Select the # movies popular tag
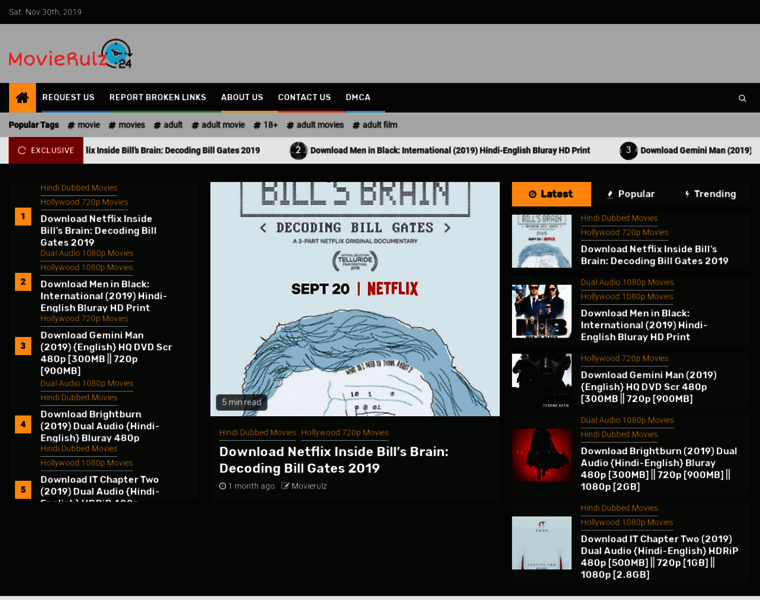This screenshot has width=760, height=600. [x=127, y=125]
